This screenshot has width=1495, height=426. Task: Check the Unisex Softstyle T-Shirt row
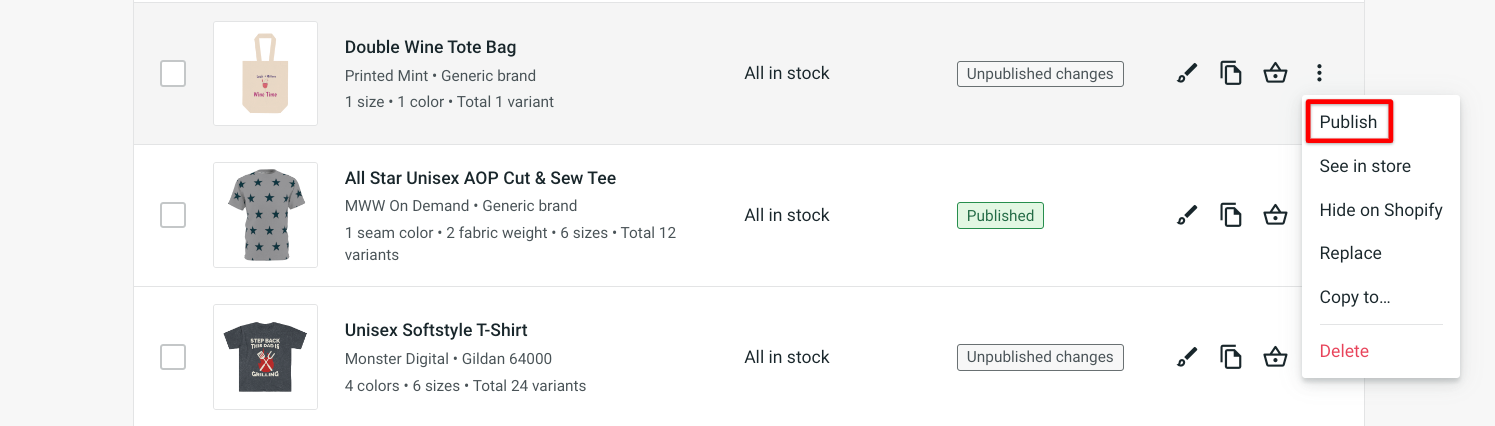point(173,357)
